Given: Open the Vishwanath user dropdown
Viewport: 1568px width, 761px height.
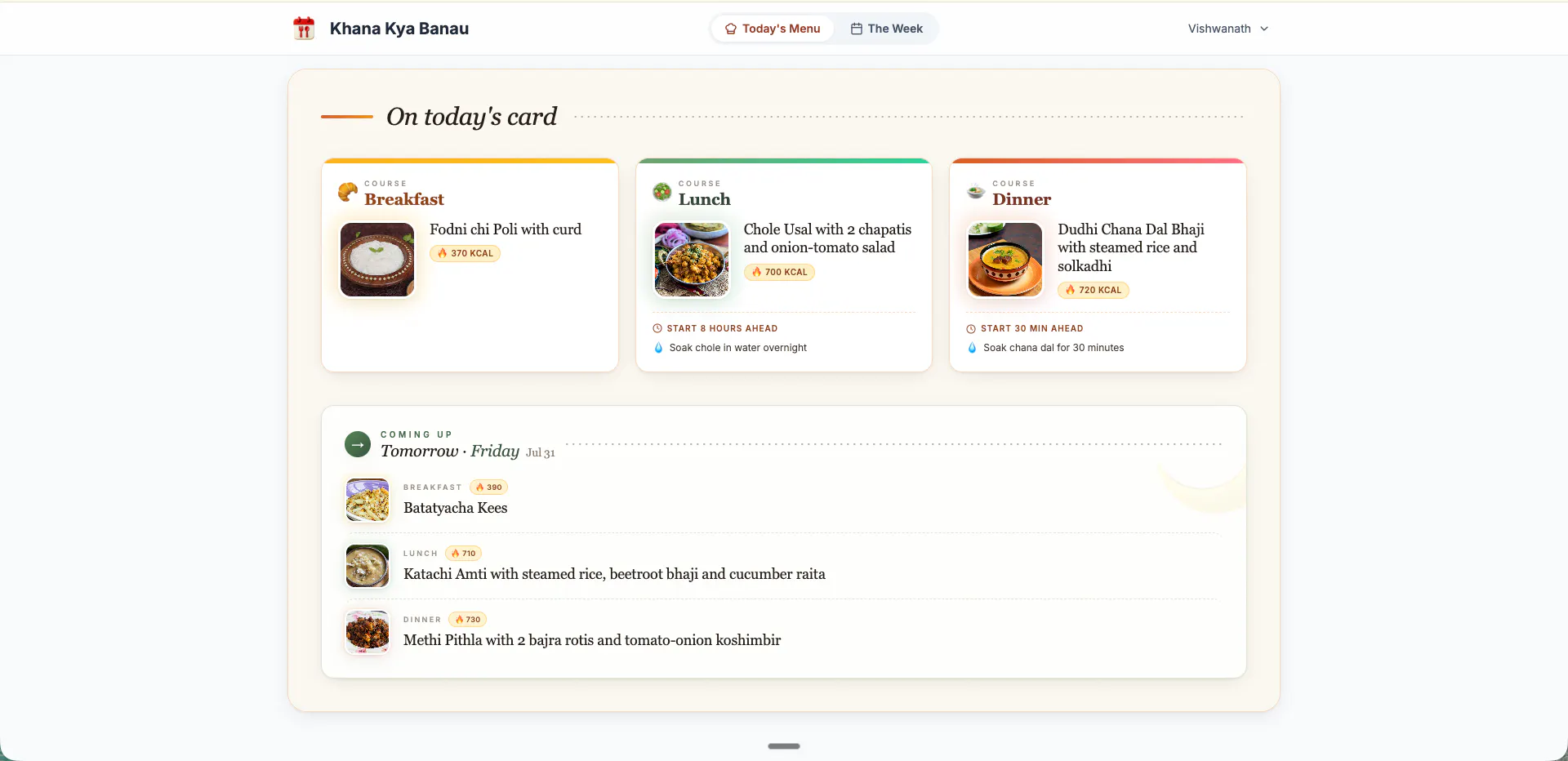Looking at the screenshot, I should (x=1227, y=29).
